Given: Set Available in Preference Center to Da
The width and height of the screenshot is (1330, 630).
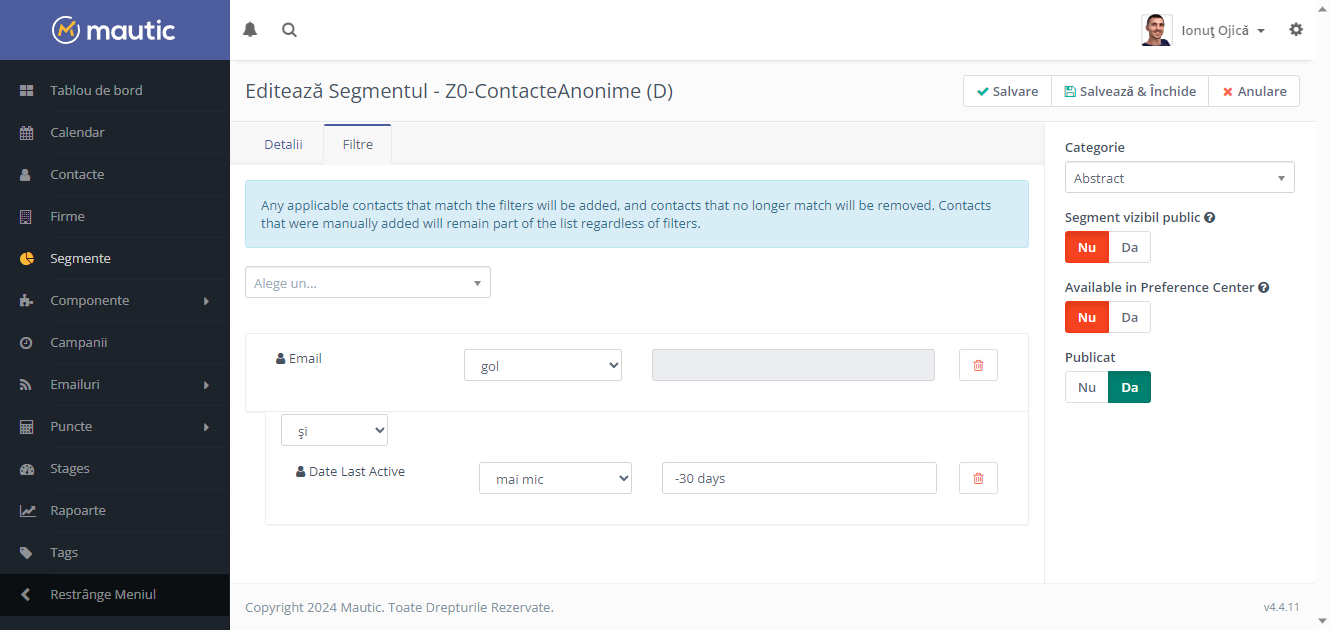Looking at the screenshot, I should [1130, 317].
